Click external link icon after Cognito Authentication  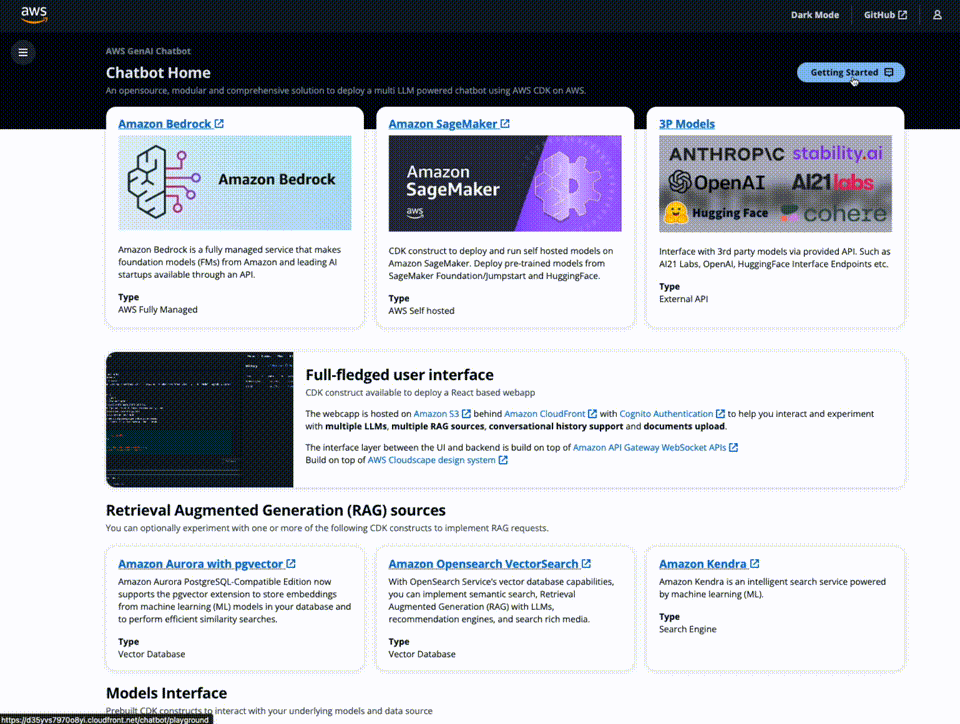click(721, 414)
